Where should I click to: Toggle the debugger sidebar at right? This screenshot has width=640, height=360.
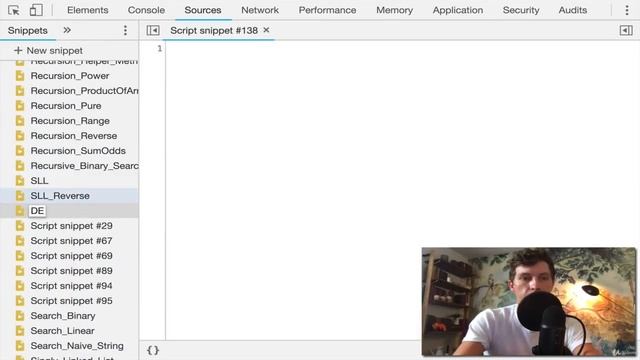pos(626,31)
